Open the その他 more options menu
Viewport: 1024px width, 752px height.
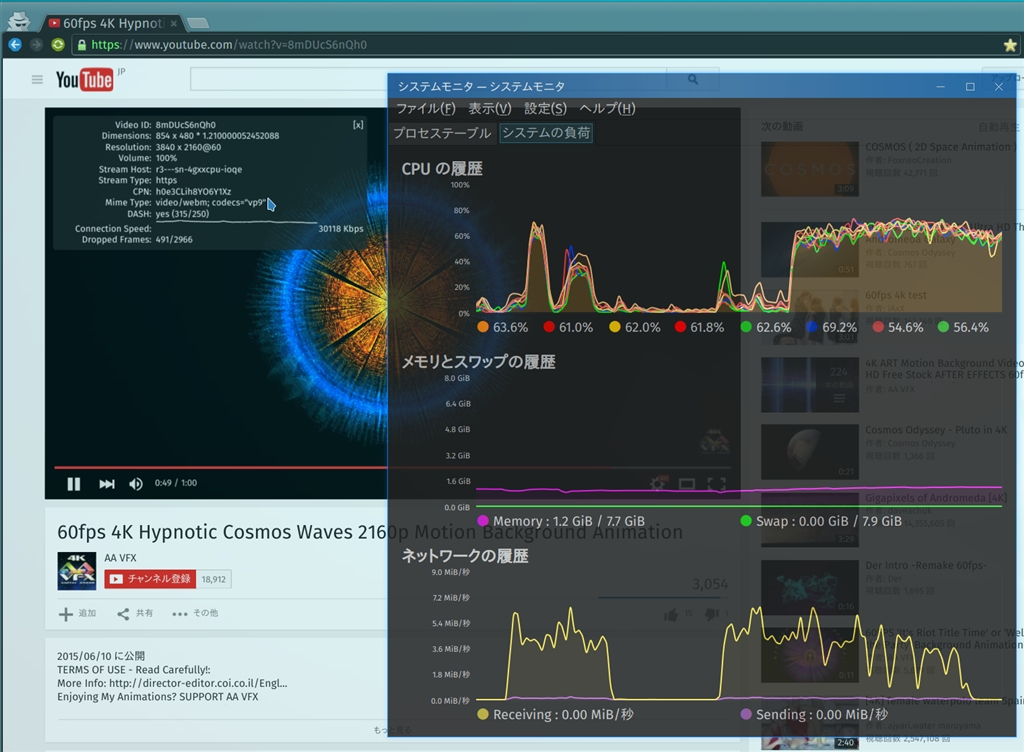click(x=195, y=614)
